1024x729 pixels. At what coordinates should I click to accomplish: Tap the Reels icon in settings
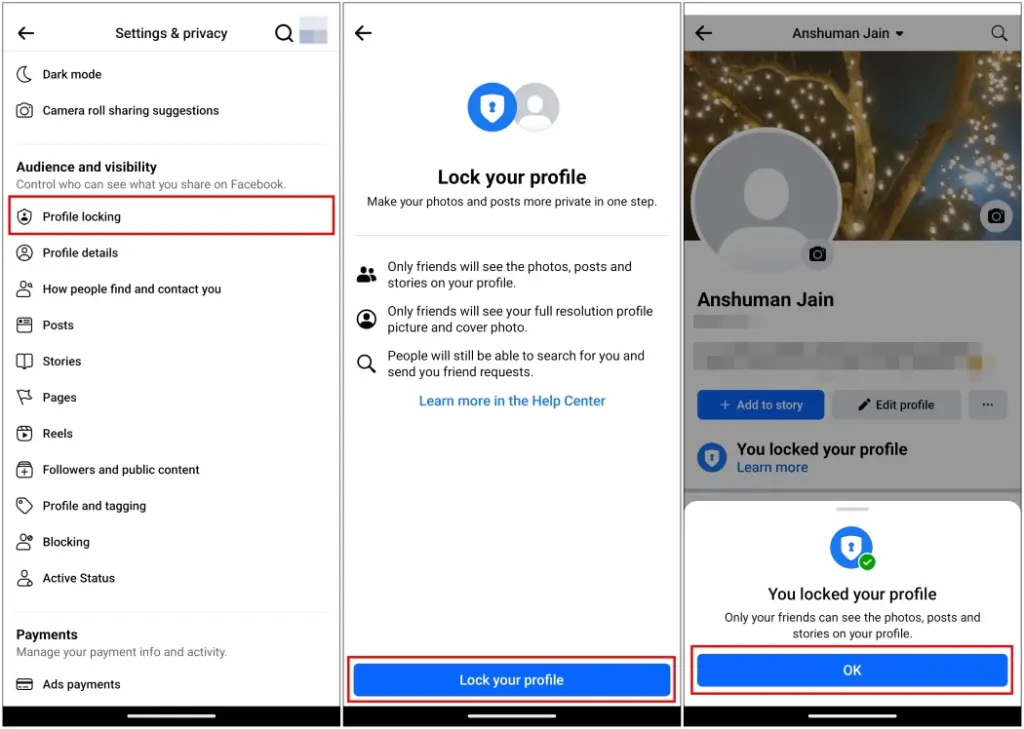(24, 433)
